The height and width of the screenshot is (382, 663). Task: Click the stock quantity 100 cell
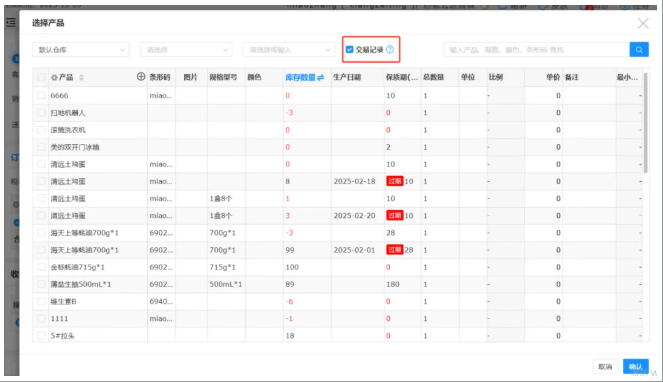tap(292, 267)
